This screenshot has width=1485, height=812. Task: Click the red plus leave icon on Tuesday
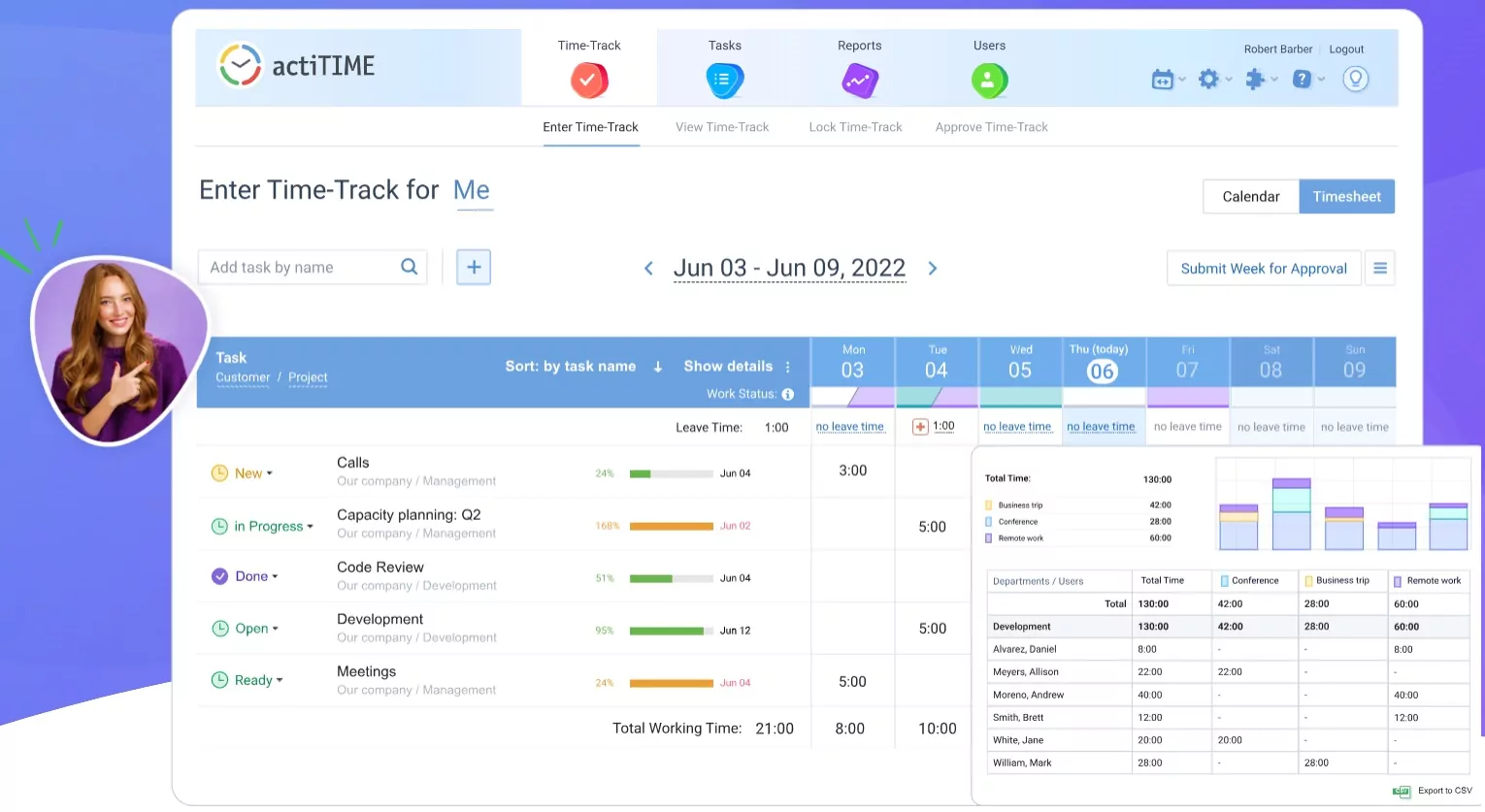tap(920, 427)
